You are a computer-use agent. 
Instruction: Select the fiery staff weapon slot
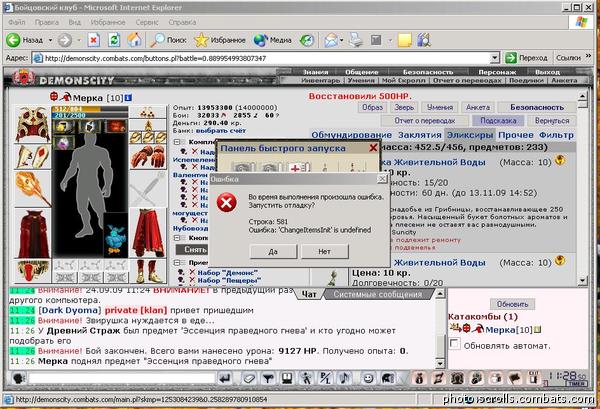tap(33, 188)
